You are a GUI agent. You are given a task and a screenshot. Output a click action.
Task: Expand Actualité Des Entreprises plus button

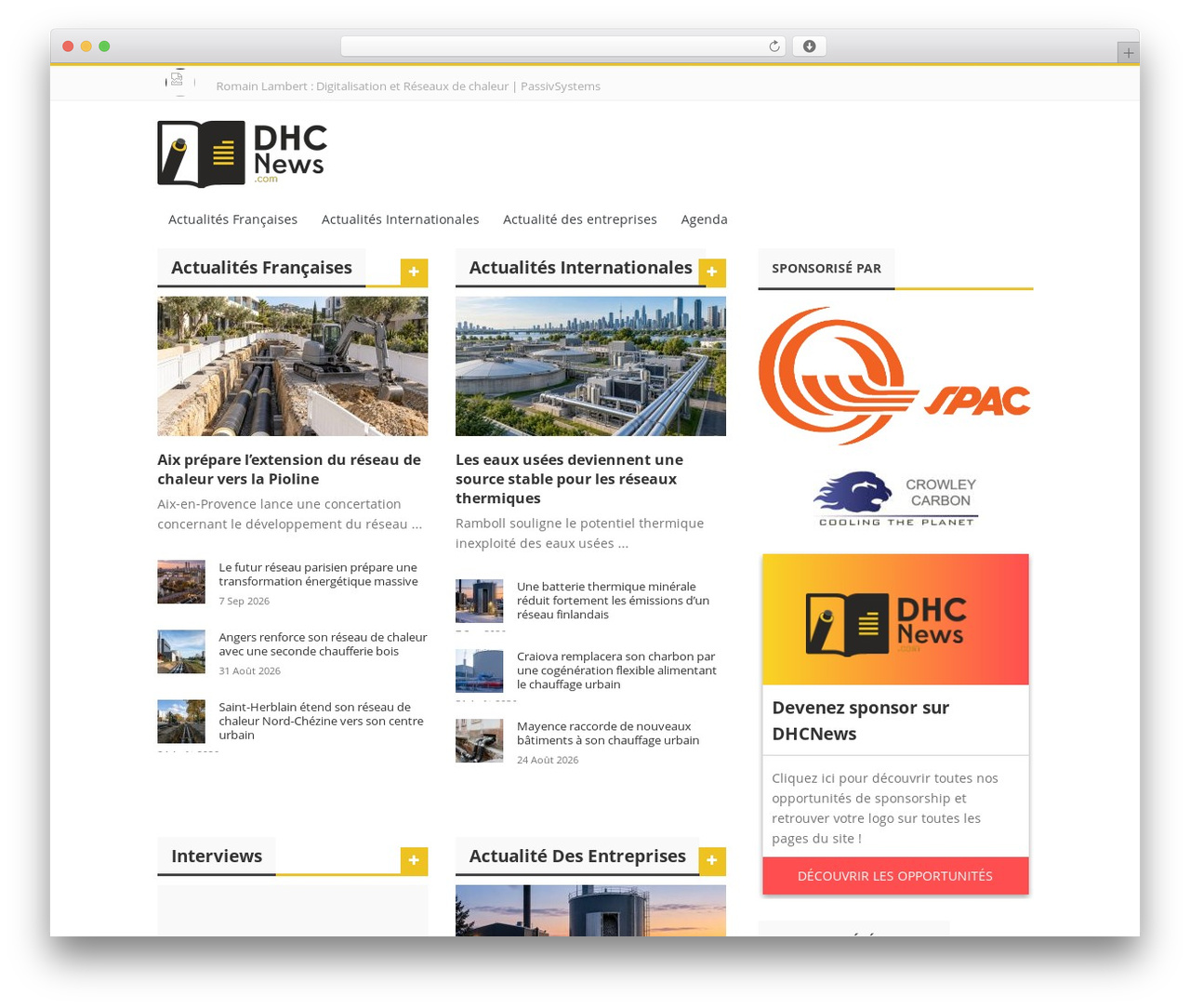[711, 860]
